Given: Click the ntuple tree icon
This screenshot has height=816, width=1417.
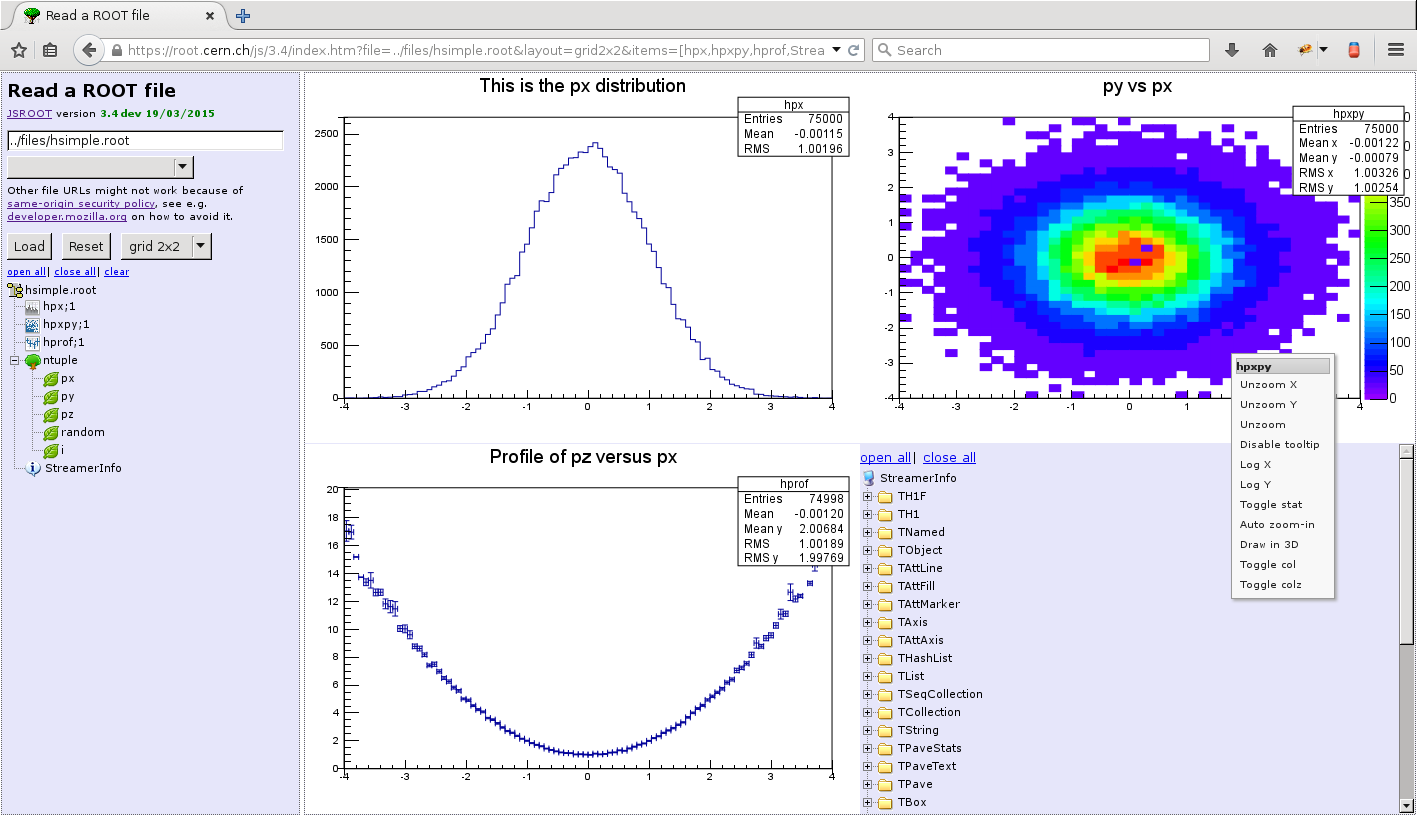Looking at the screenshot, I should pos(33,361).
